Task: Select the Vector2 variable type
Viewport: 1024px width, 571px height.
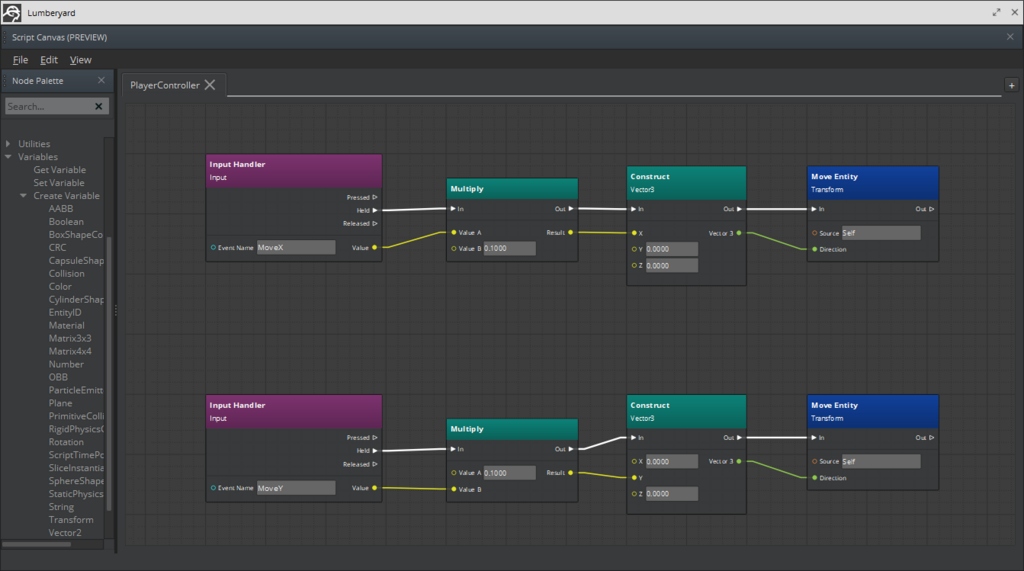Action: click(x=65, y=532)
